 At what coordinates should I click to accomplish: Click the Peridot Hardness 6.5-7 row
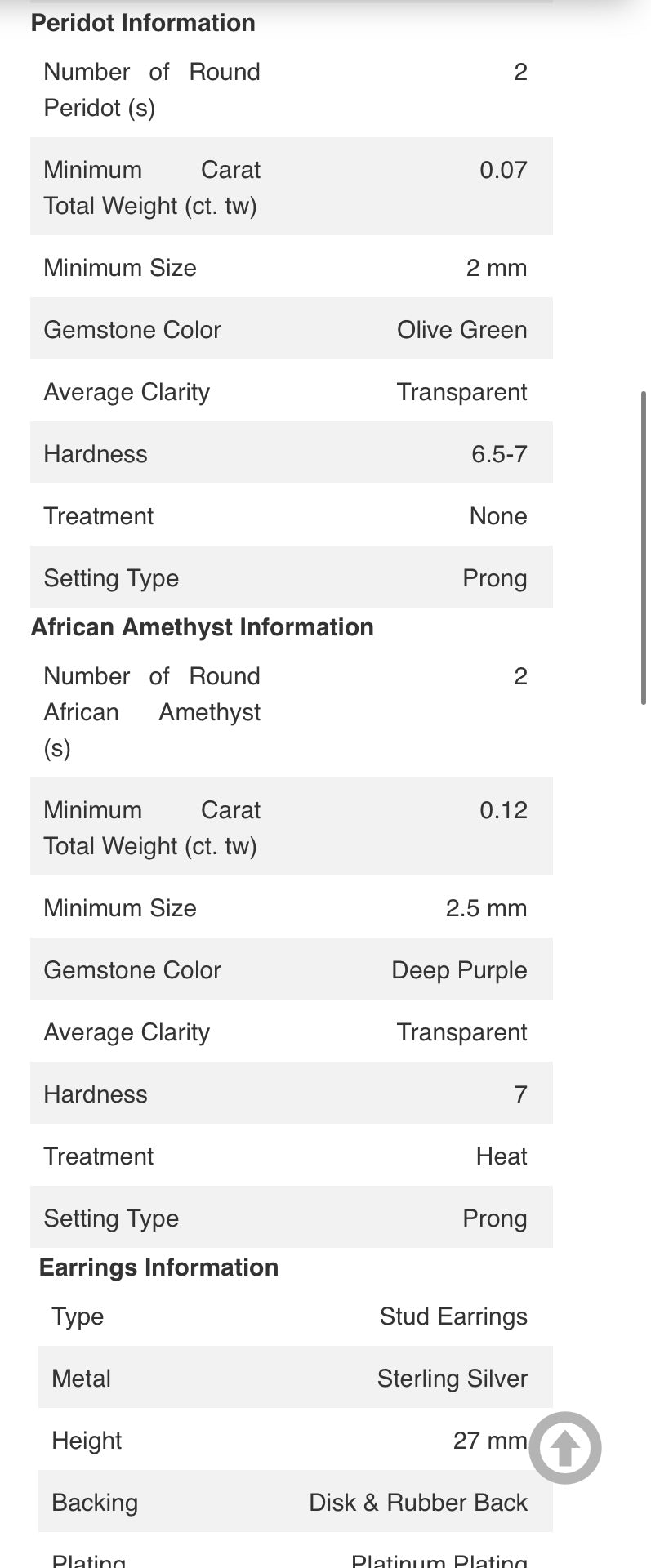292,452
